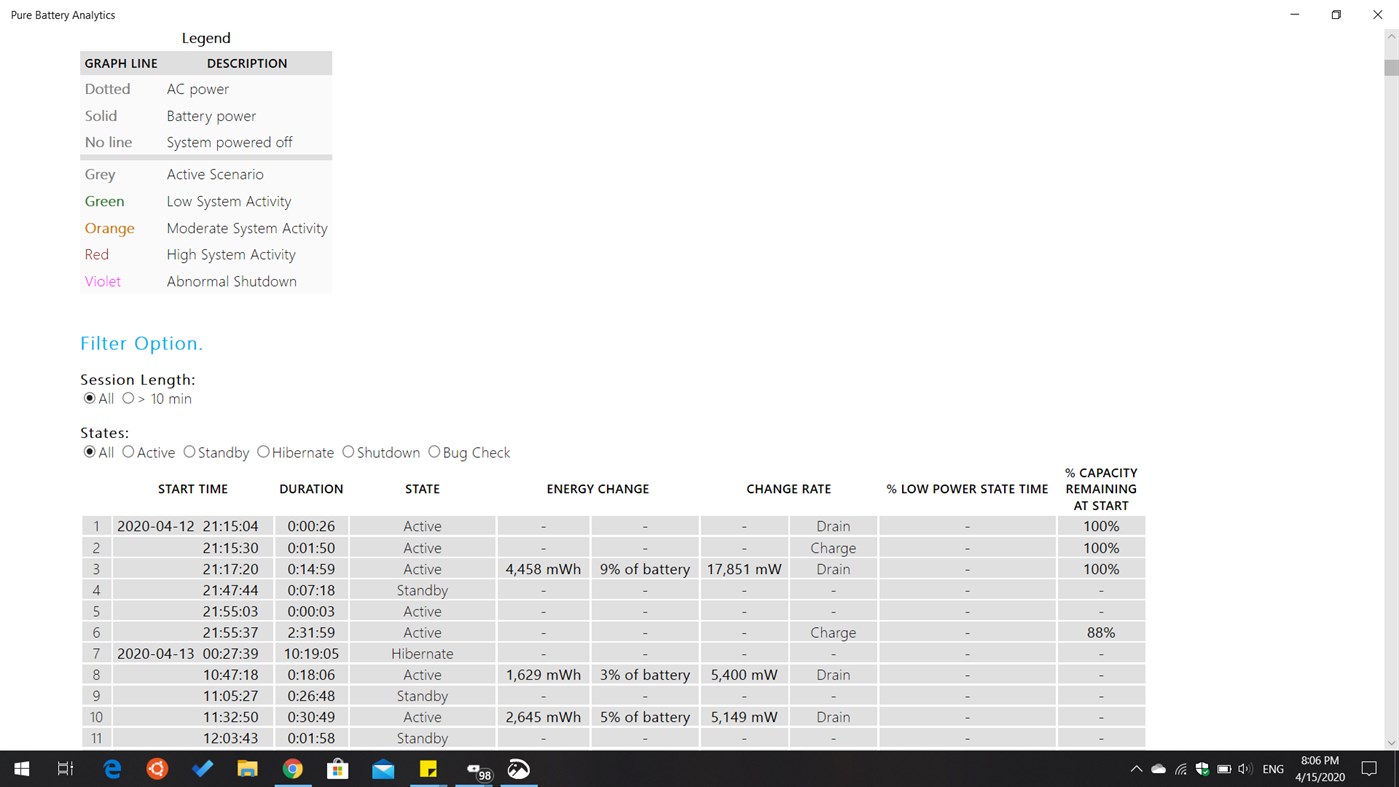This screenshot has height=787, width=1399.
Task: Select the Hibernate state filter
Action: pos(263,452)
